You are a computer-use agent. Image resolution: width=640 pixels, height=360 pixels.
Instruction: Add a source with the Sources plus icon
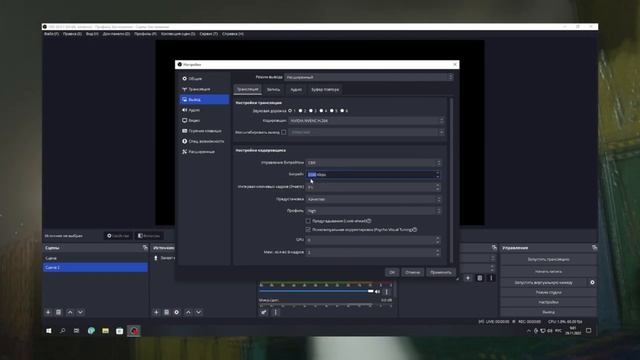point(156,312)
